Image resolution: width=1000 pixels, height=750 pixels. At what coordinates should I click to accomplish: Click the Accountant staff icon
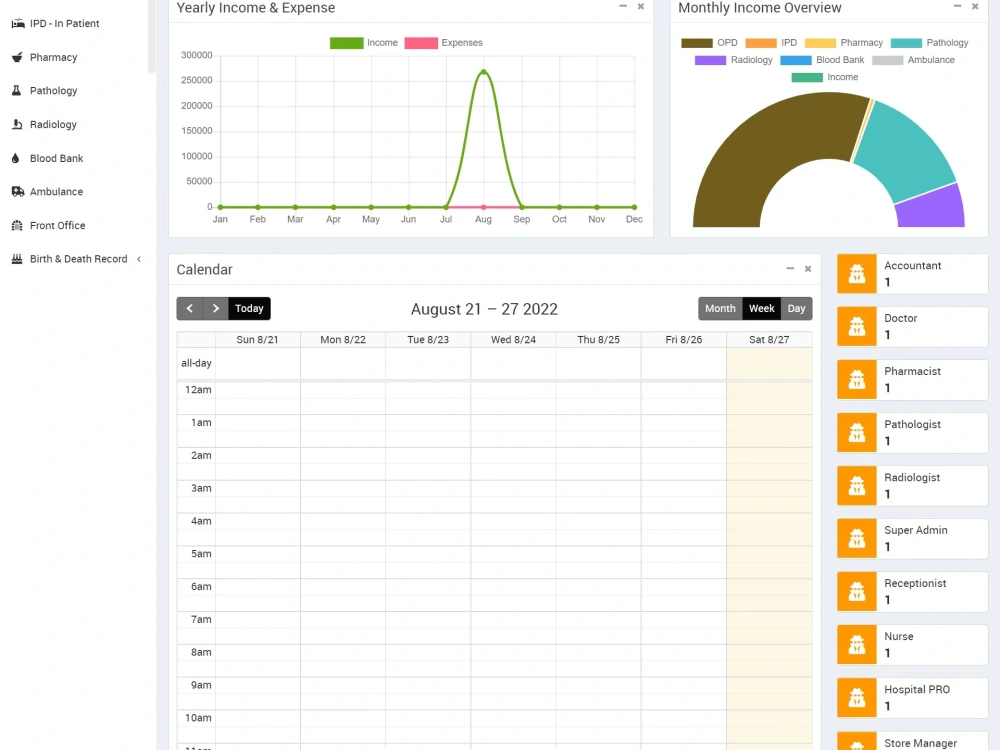tap(857, 274)
